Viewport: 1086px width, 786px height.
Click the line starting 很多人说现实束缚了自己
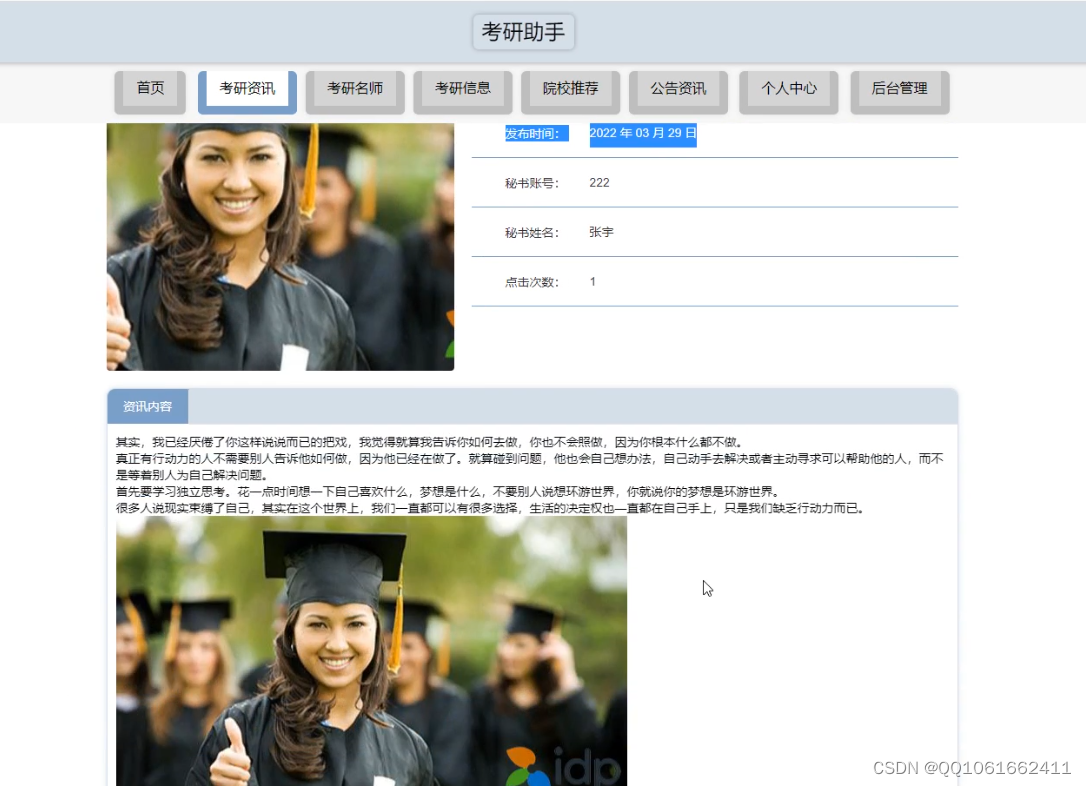pyautogui.click(x=490, y=508)
